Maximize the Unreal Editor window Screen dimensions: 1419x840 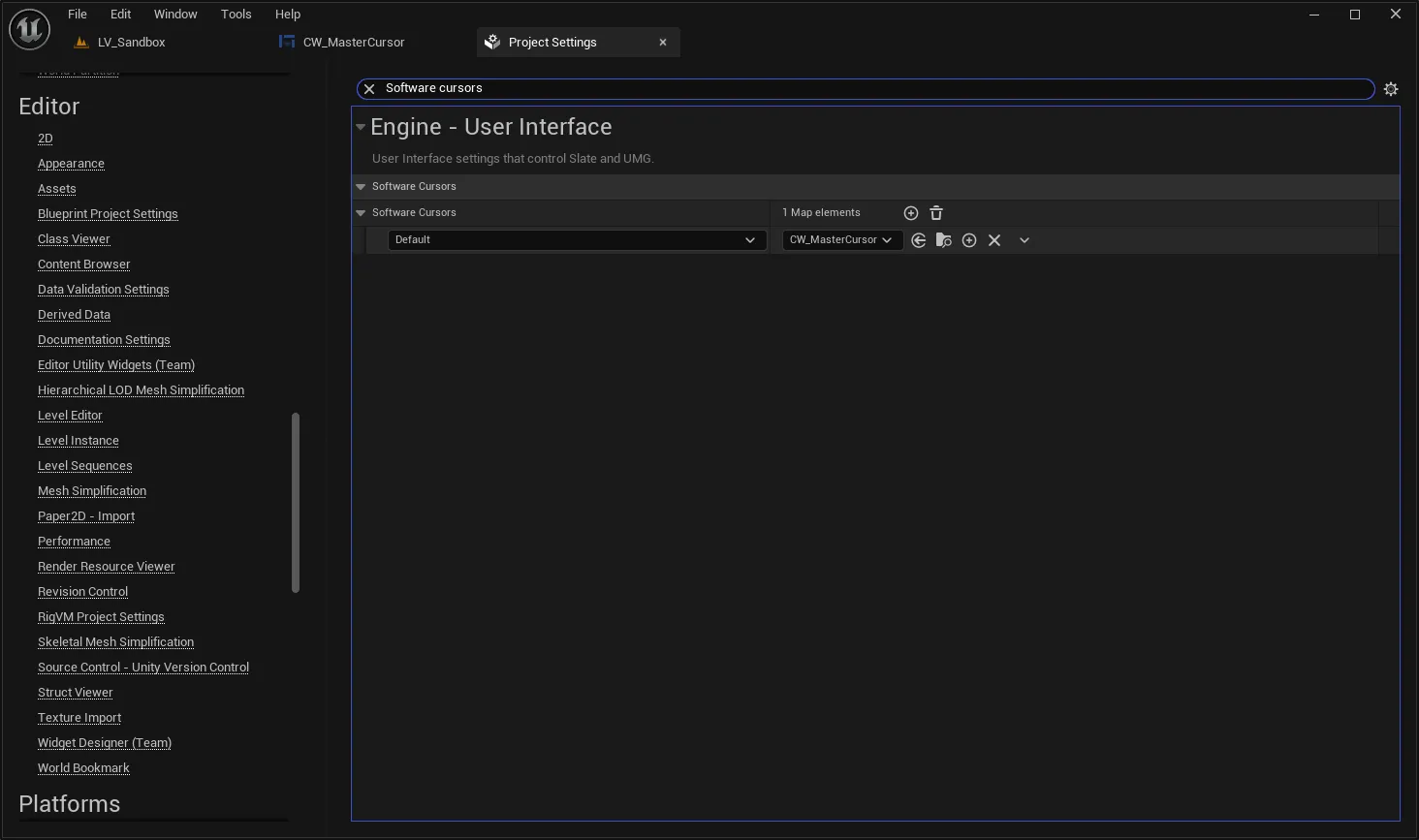pyautogui.click(x=1355, y=15)
